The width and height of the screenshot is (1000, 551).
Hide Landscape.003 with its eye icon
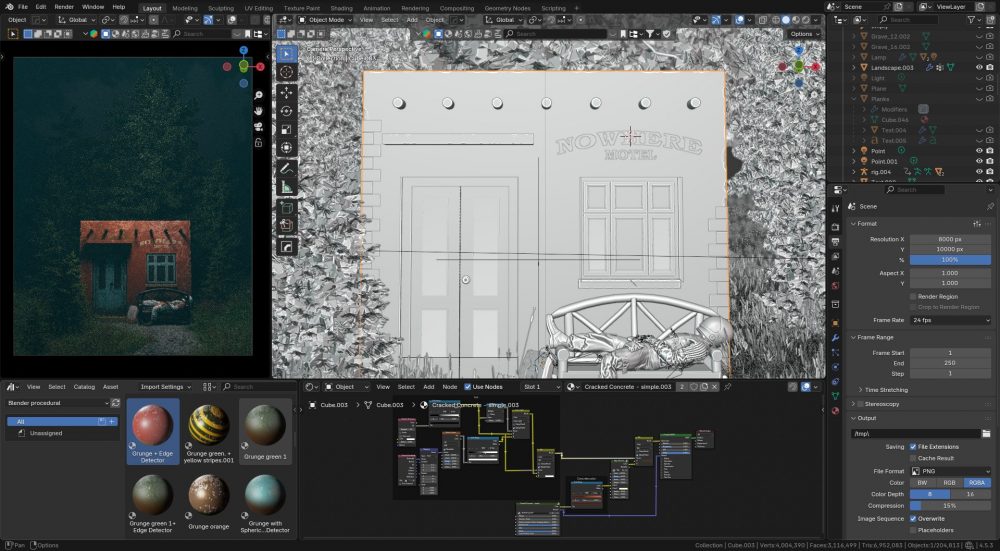[x=979, y=68]
